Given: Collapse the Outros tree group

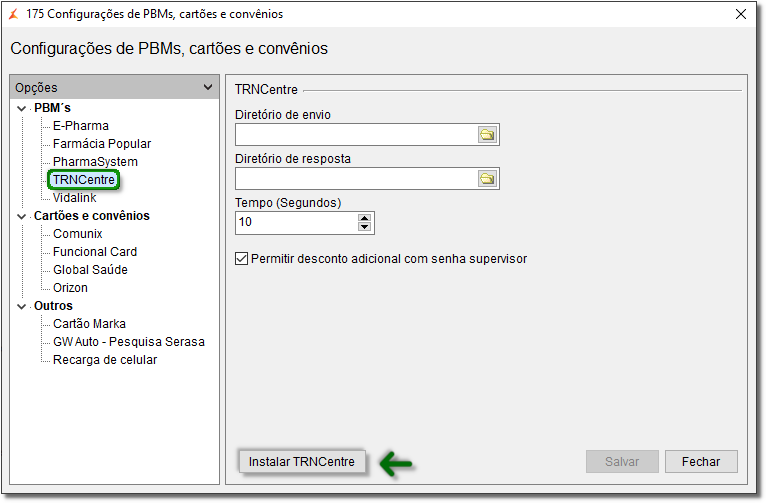Looking at the screenshot, I should point(22,306).
